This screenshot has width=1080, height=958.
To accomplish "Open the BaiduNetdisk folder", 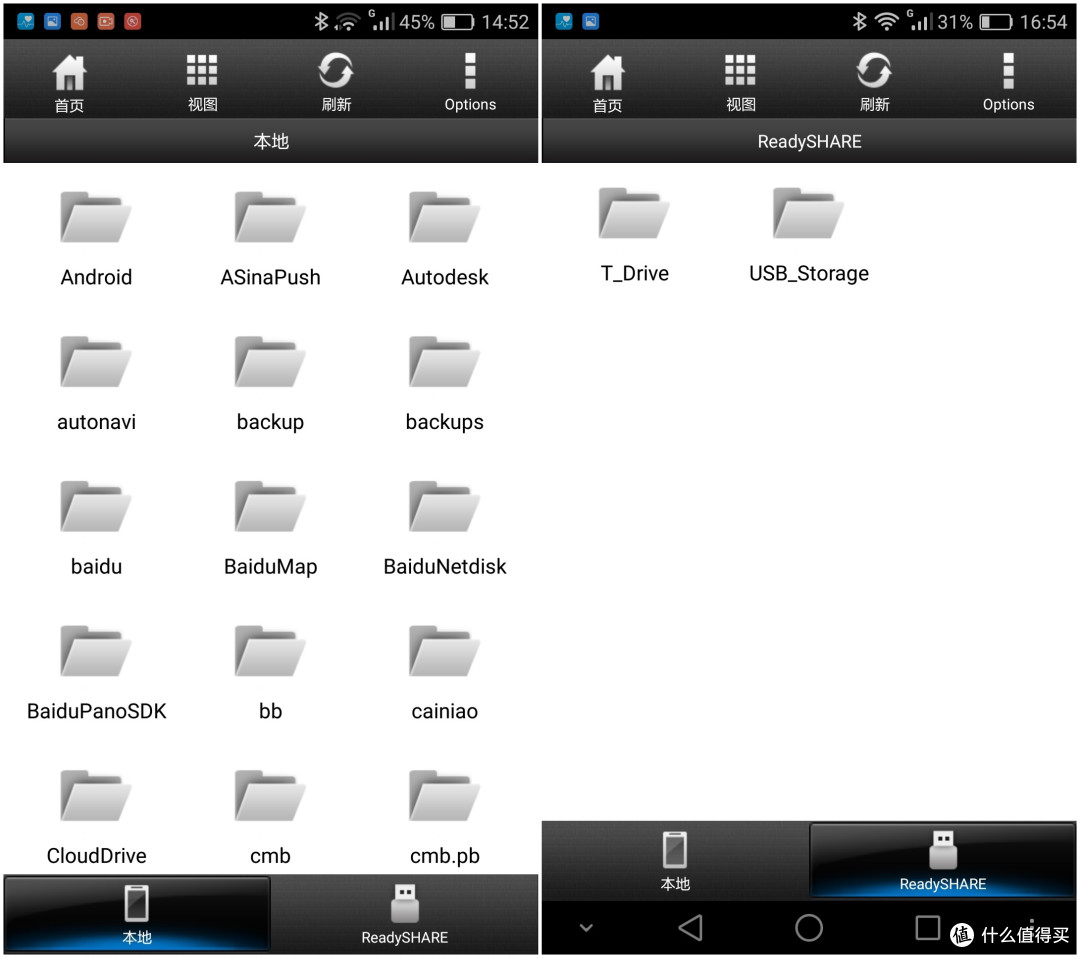I will pos(444,528).
